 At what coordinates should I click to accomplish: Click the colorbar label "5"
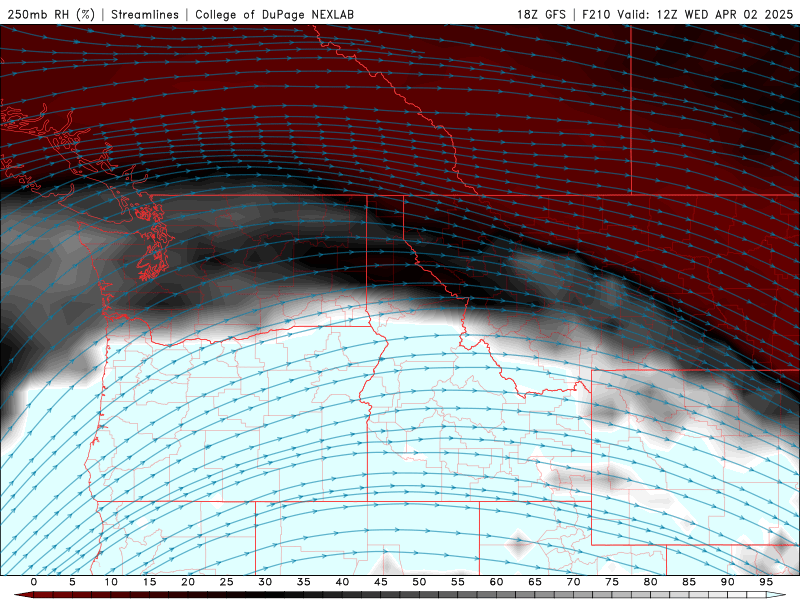(x=72, y=582)
